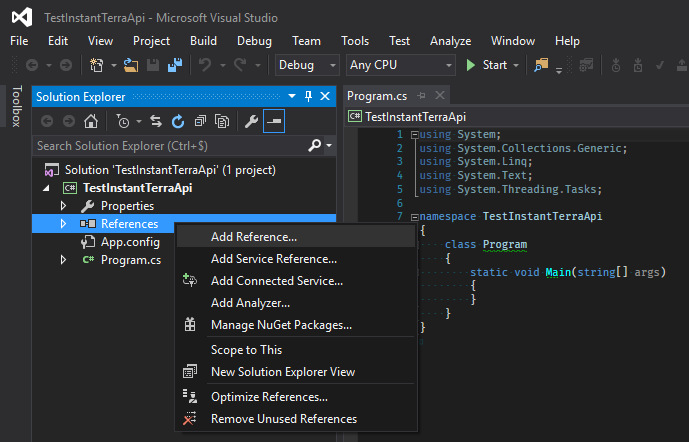Viewport: 689px width, 442px height.
Task: Choose Add Connected Service... menu entry
Action: 296,281
